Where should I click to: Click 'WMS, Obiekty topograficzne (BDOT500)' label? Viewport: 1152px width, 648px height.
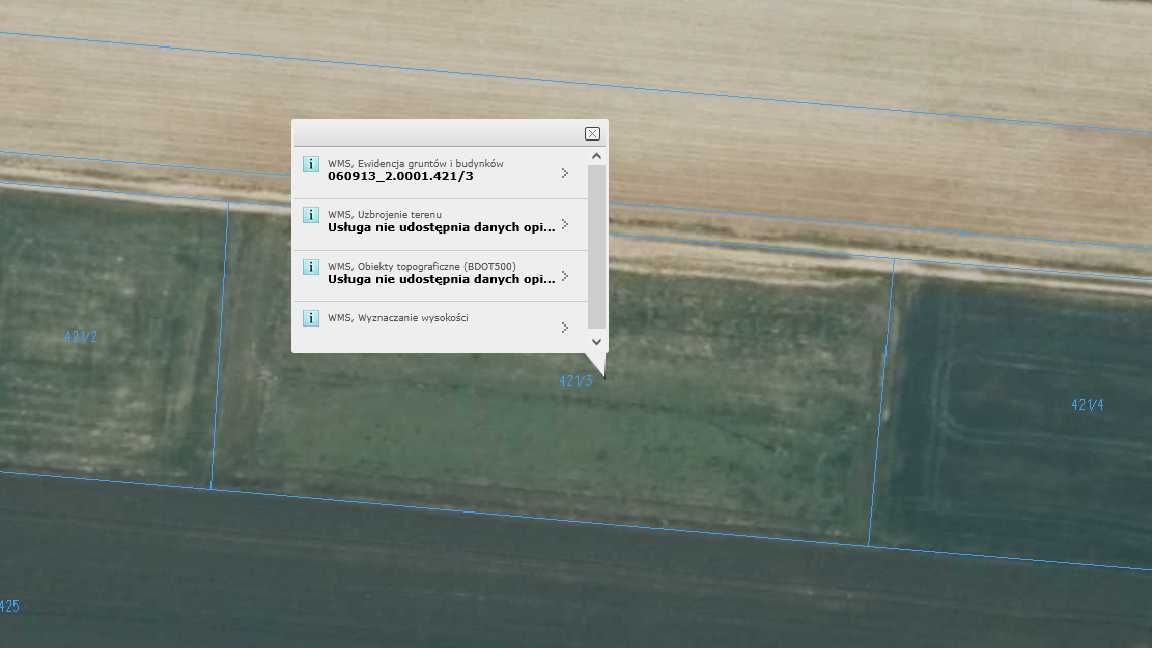(x=422, y=266)
